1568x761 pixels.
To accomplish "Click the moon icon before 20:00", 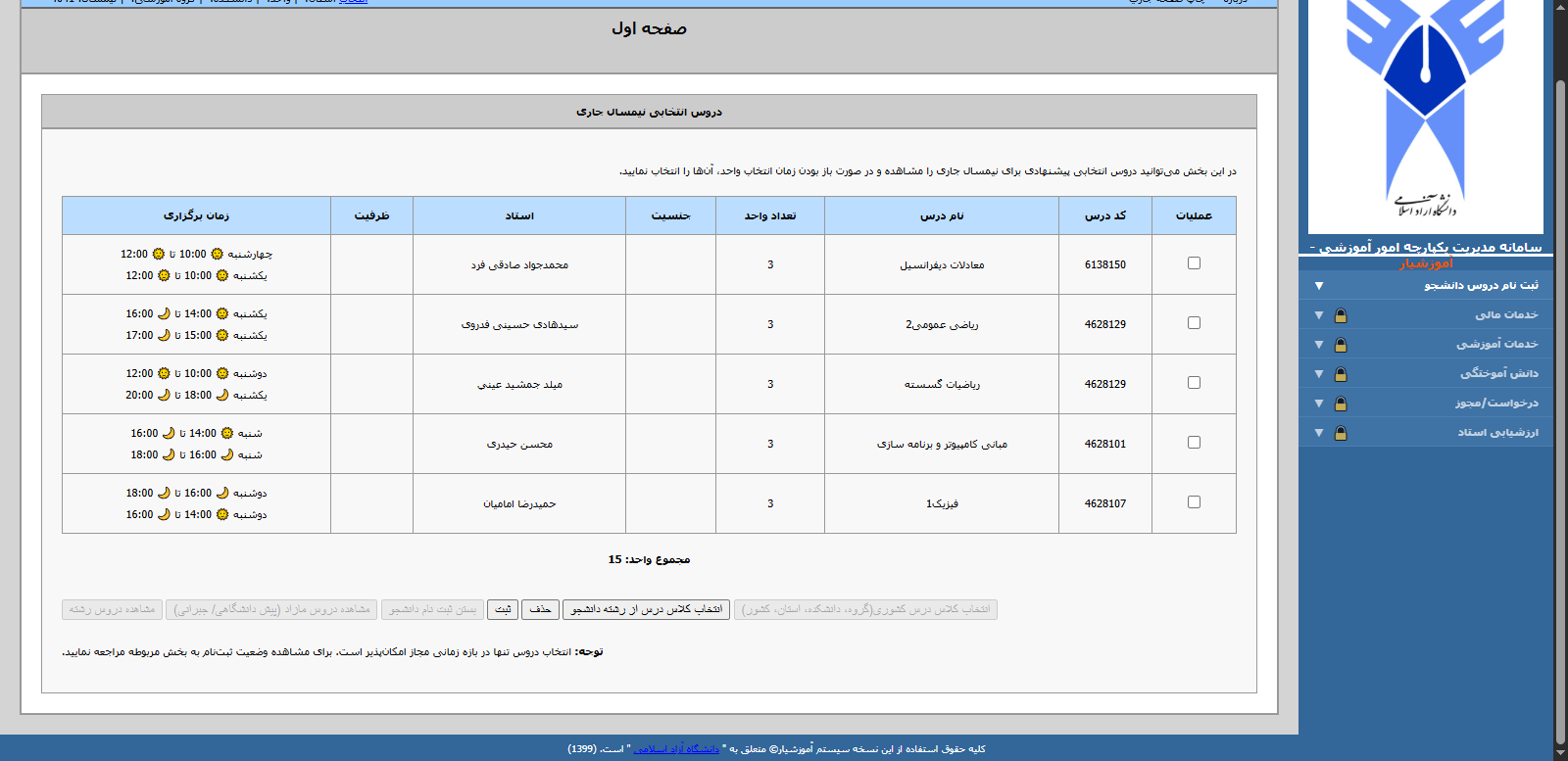I will click(164, 395).
